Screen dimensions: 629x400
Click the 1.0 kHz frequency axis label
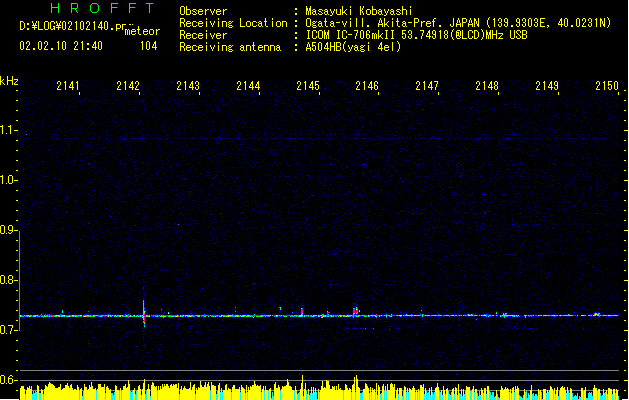(x=8, y=180)
